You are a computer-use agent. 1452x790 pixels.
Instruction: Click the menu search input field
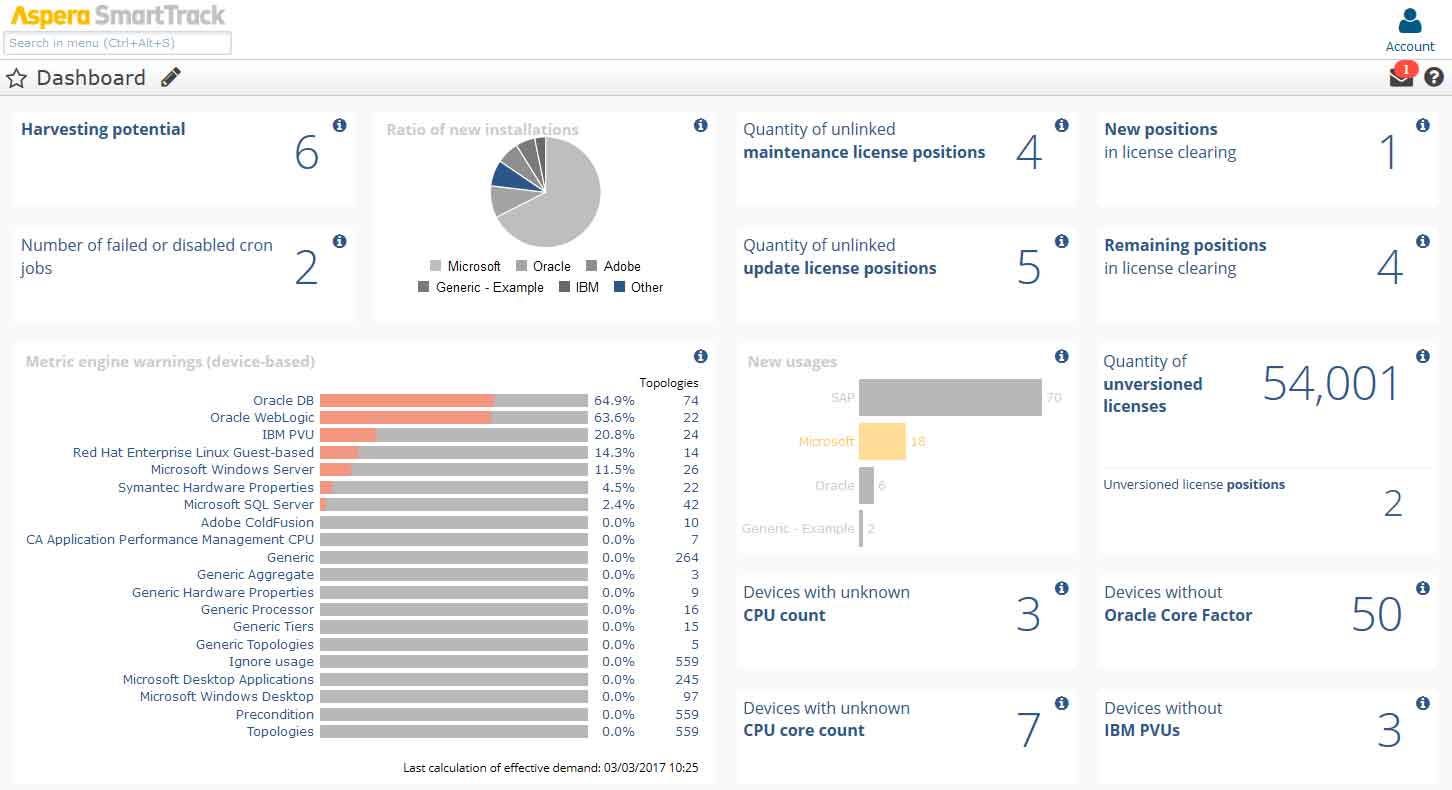(x=117, y=43)
